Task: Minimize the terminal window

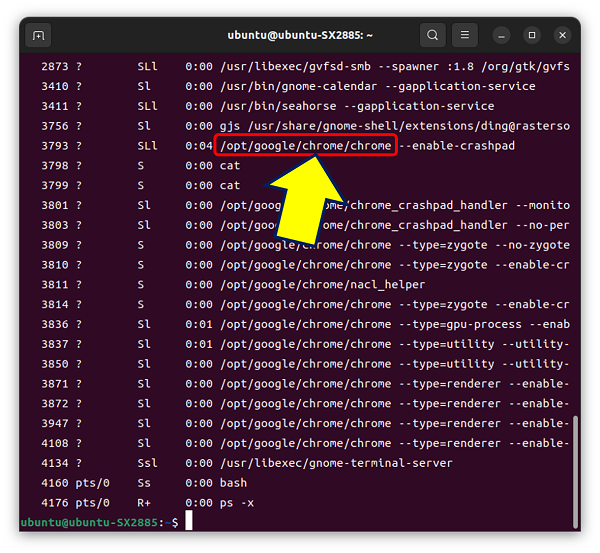Action: click(x=501, y=36)
